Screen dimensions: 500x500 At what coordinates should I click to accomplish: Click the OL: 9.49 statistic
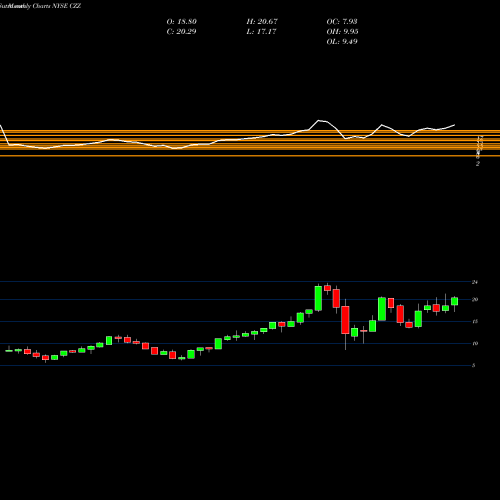coord(342,42)
